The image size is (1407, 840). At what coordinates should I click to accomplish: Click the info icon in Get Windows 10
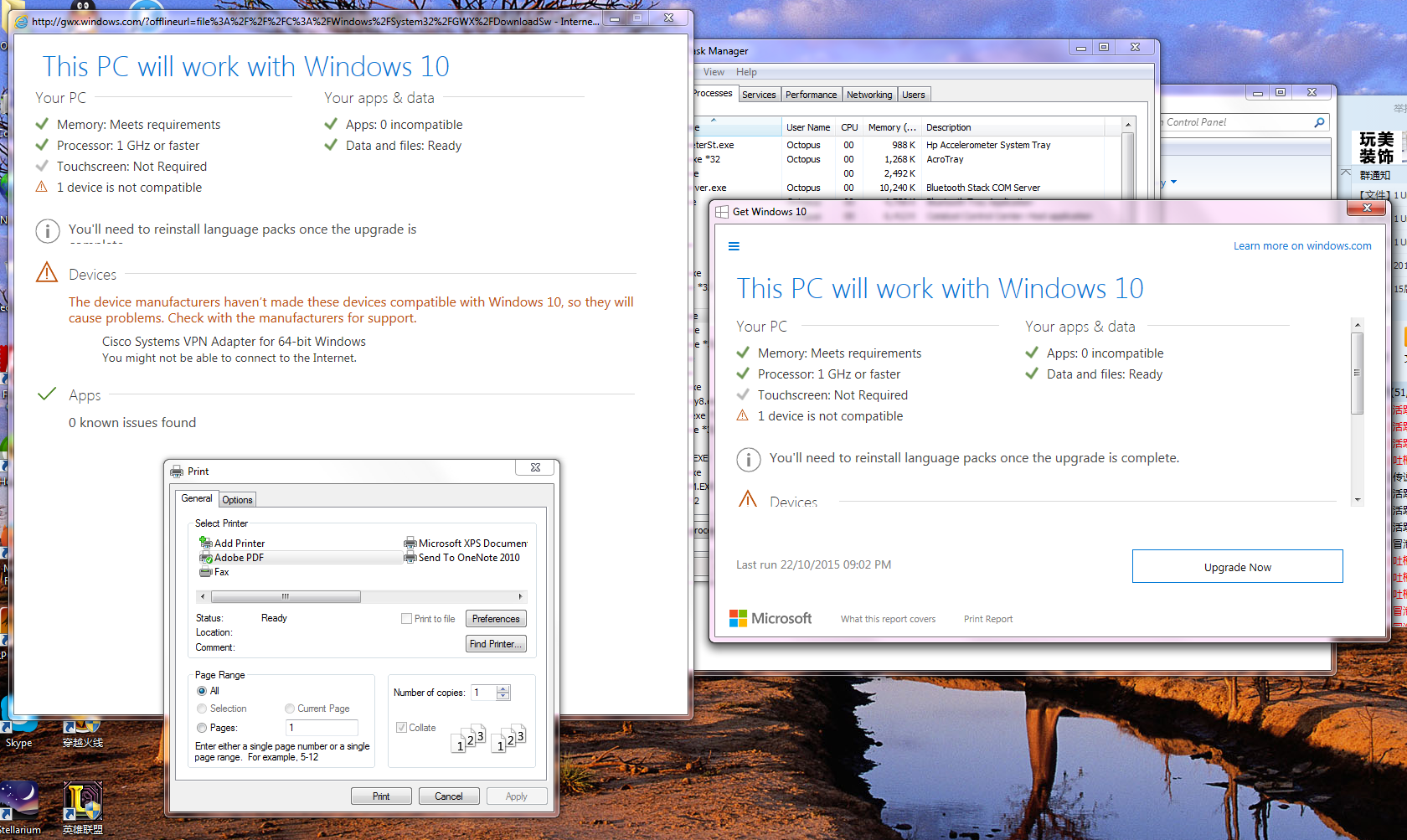[x=749, y=460]
